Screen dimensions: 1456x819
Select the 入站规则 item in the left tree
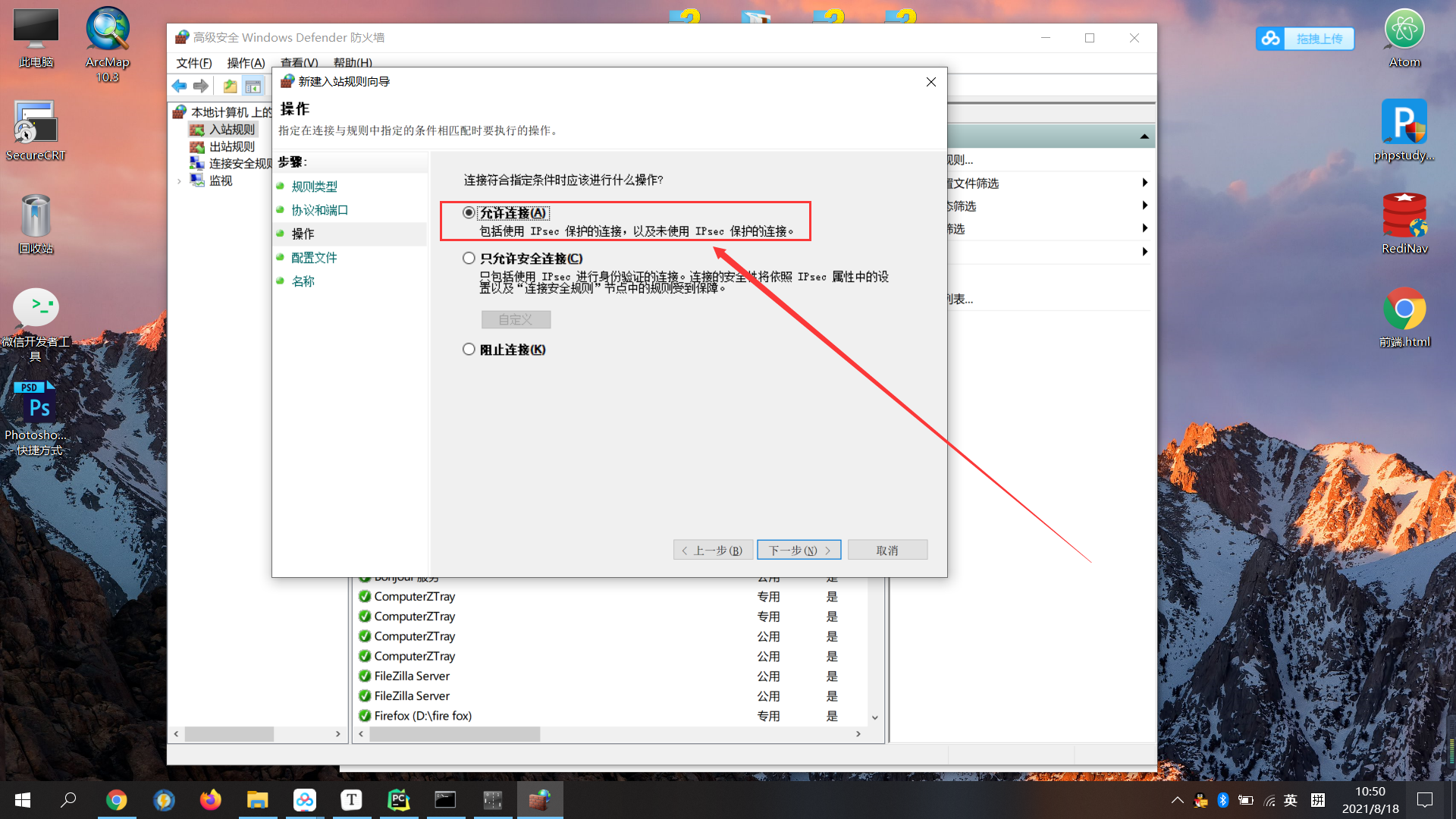231,129
